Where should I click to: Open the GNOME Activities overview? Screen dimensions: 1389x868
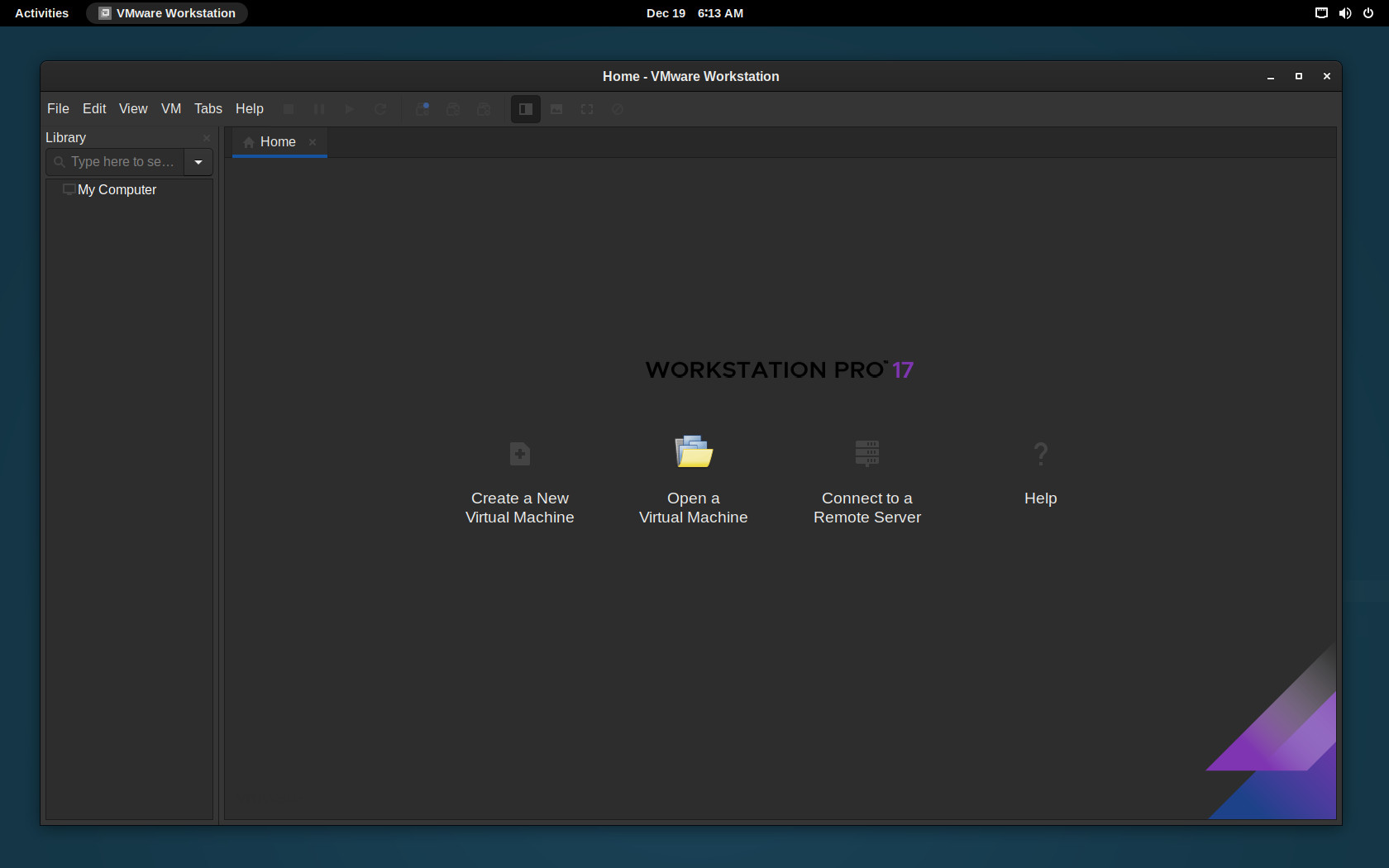[x=42, y=13]
